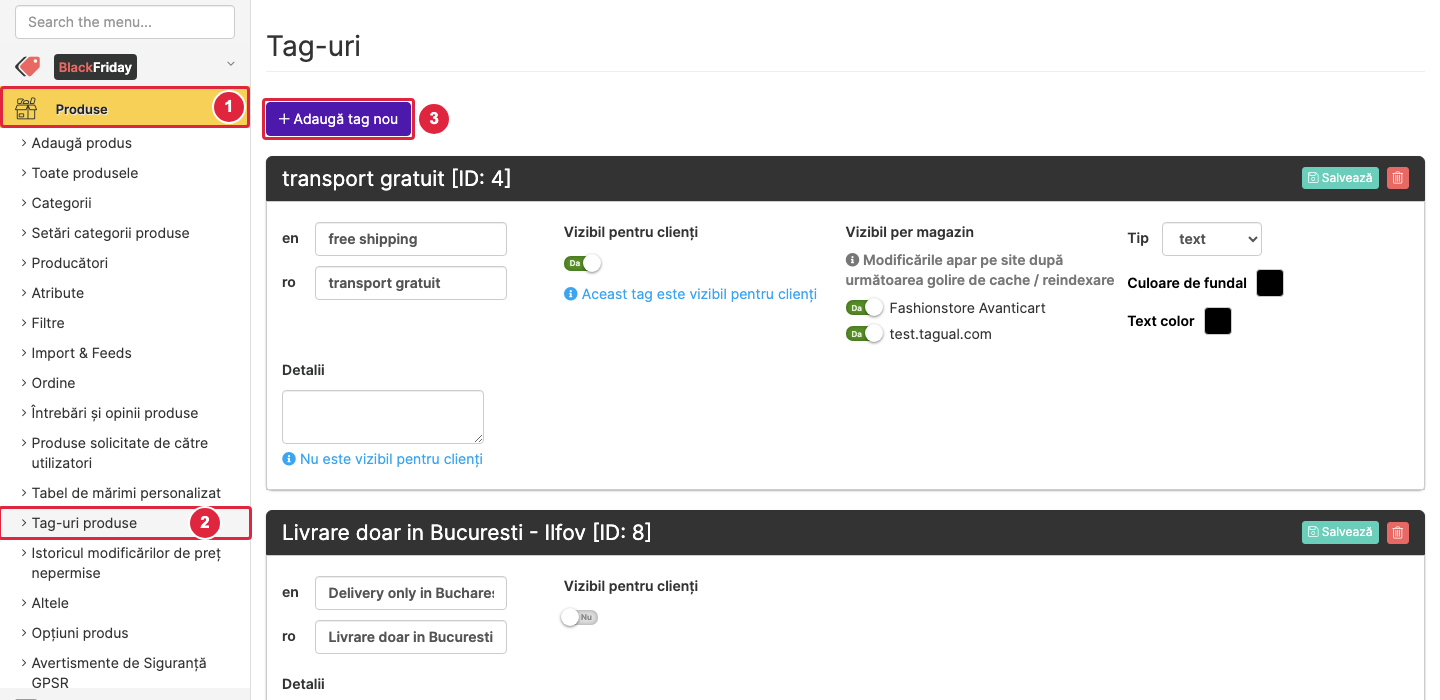Open Tag-uri produse in sidebar
The image size is (1440, 700).
click(84, 523)
